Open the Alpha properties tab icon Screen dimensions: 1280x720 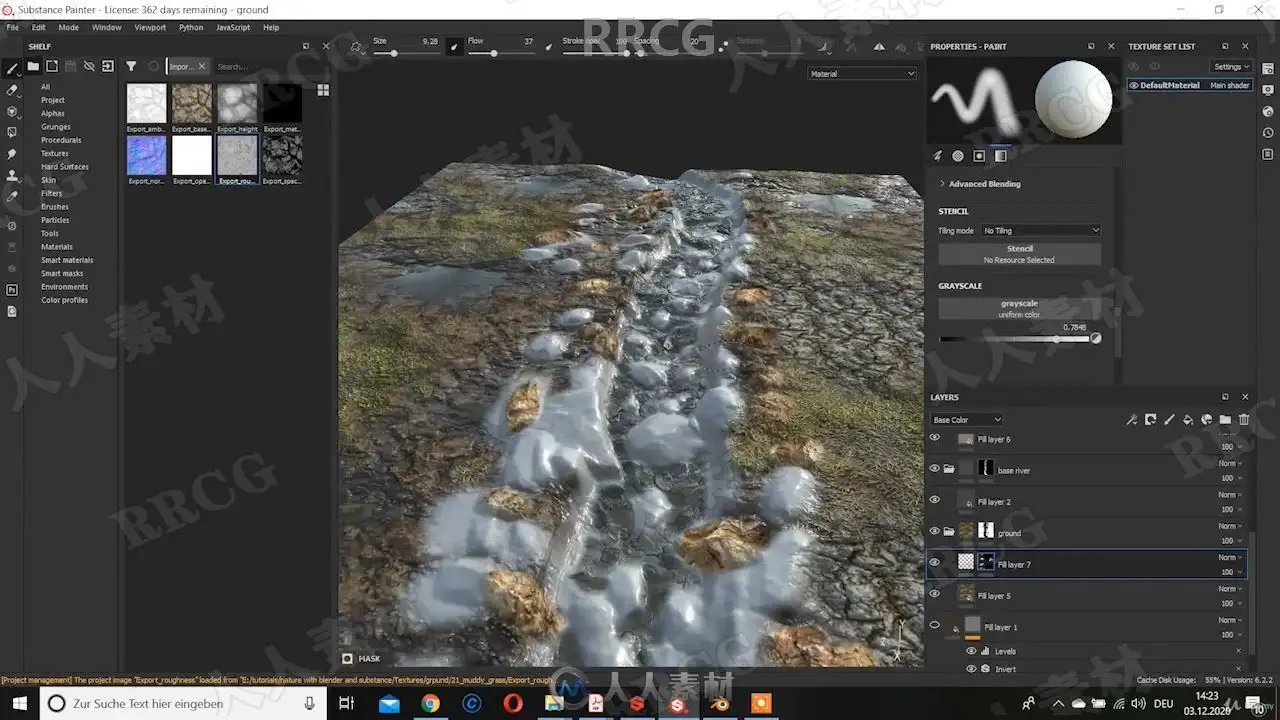point(958,156)
